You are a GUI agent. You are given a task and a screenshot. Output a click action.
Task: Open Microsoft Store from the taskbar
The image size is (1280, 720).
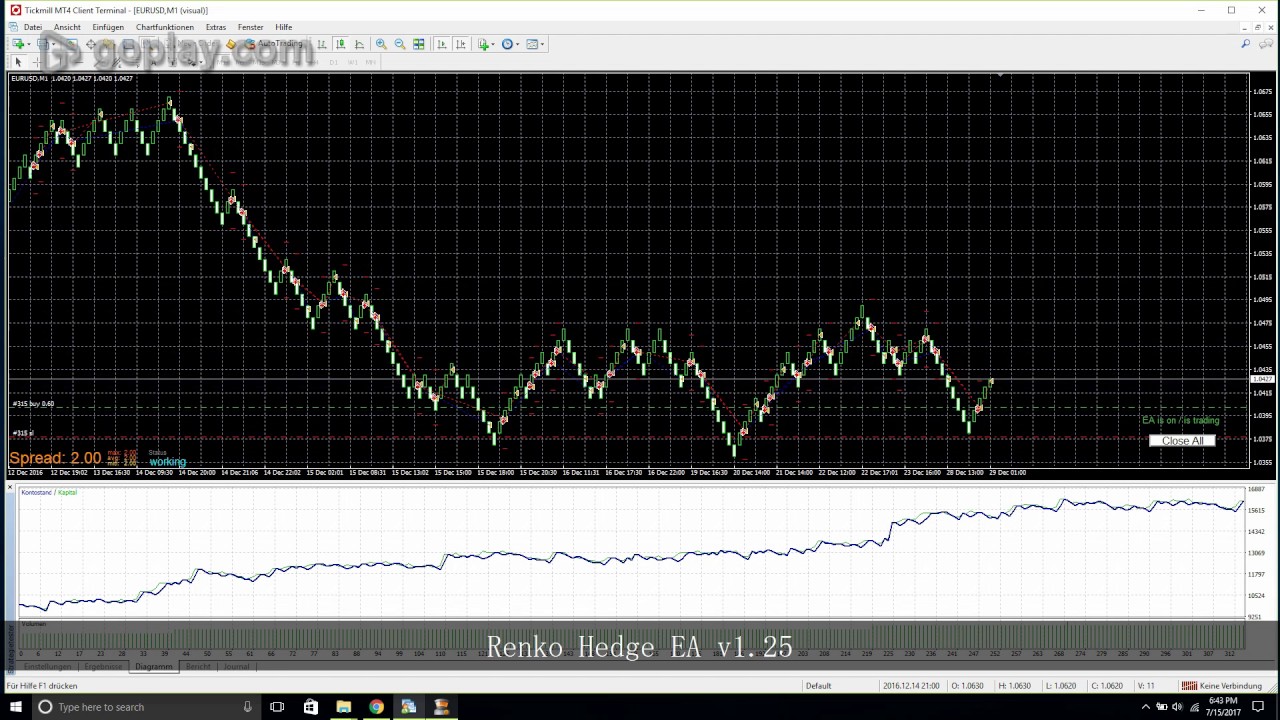pyautogui.click(x=310, y=707)
